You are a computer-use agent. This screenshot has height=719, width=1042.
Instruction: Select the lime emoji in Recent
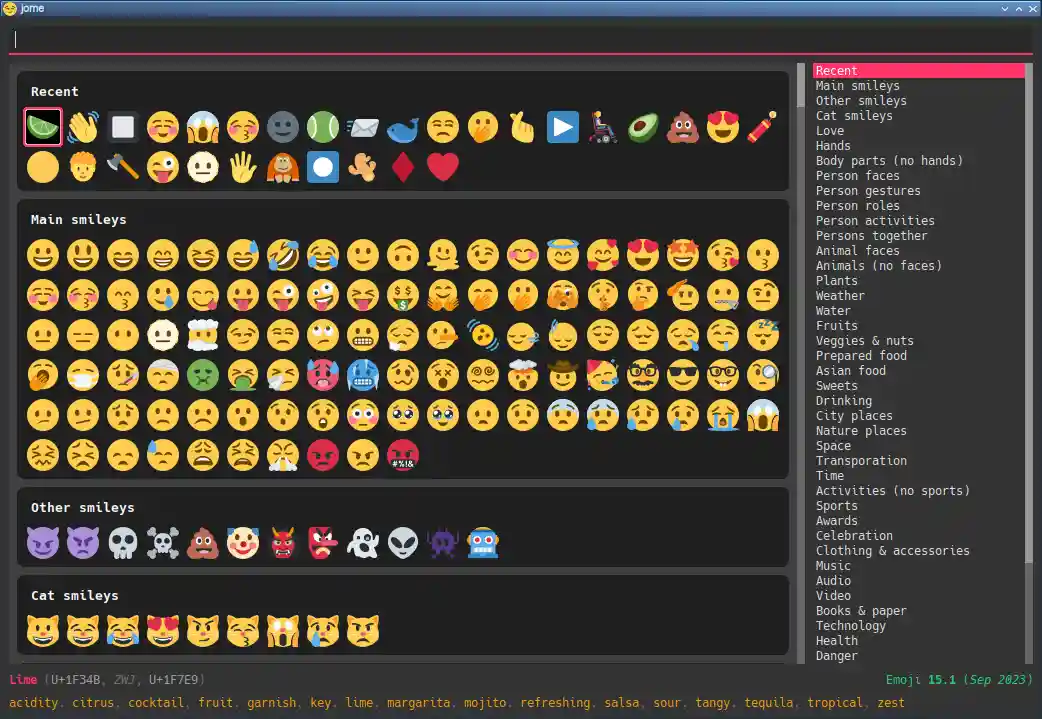(x=43, y=127)
